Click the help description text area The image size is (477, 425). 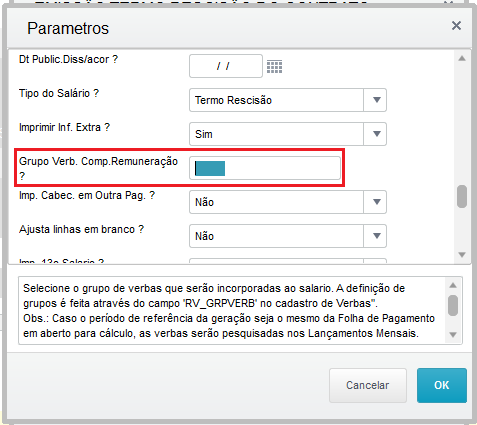coord(232,310)
